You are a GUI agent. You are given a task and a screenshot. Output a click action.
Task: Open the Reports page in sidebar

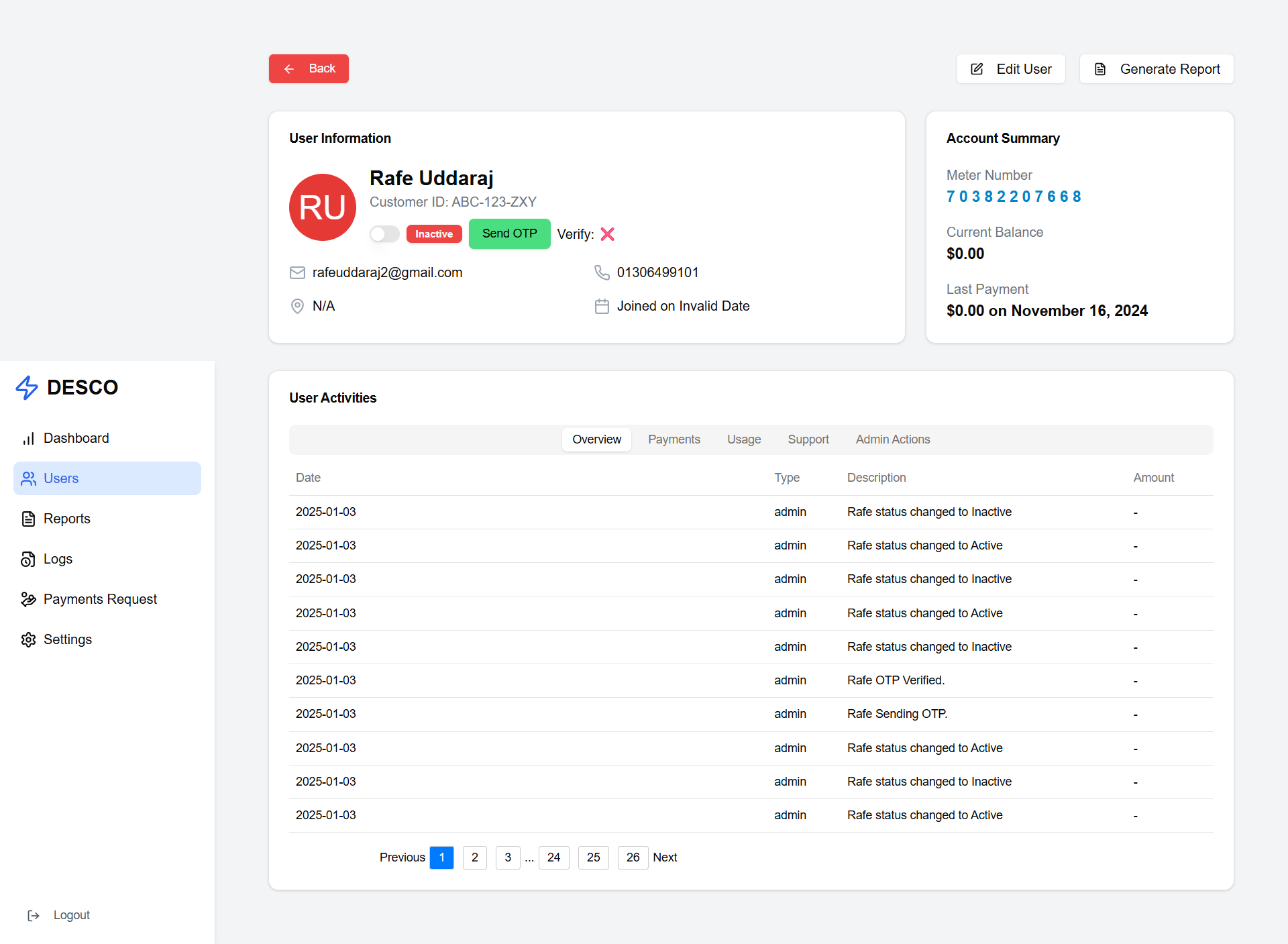66,519
